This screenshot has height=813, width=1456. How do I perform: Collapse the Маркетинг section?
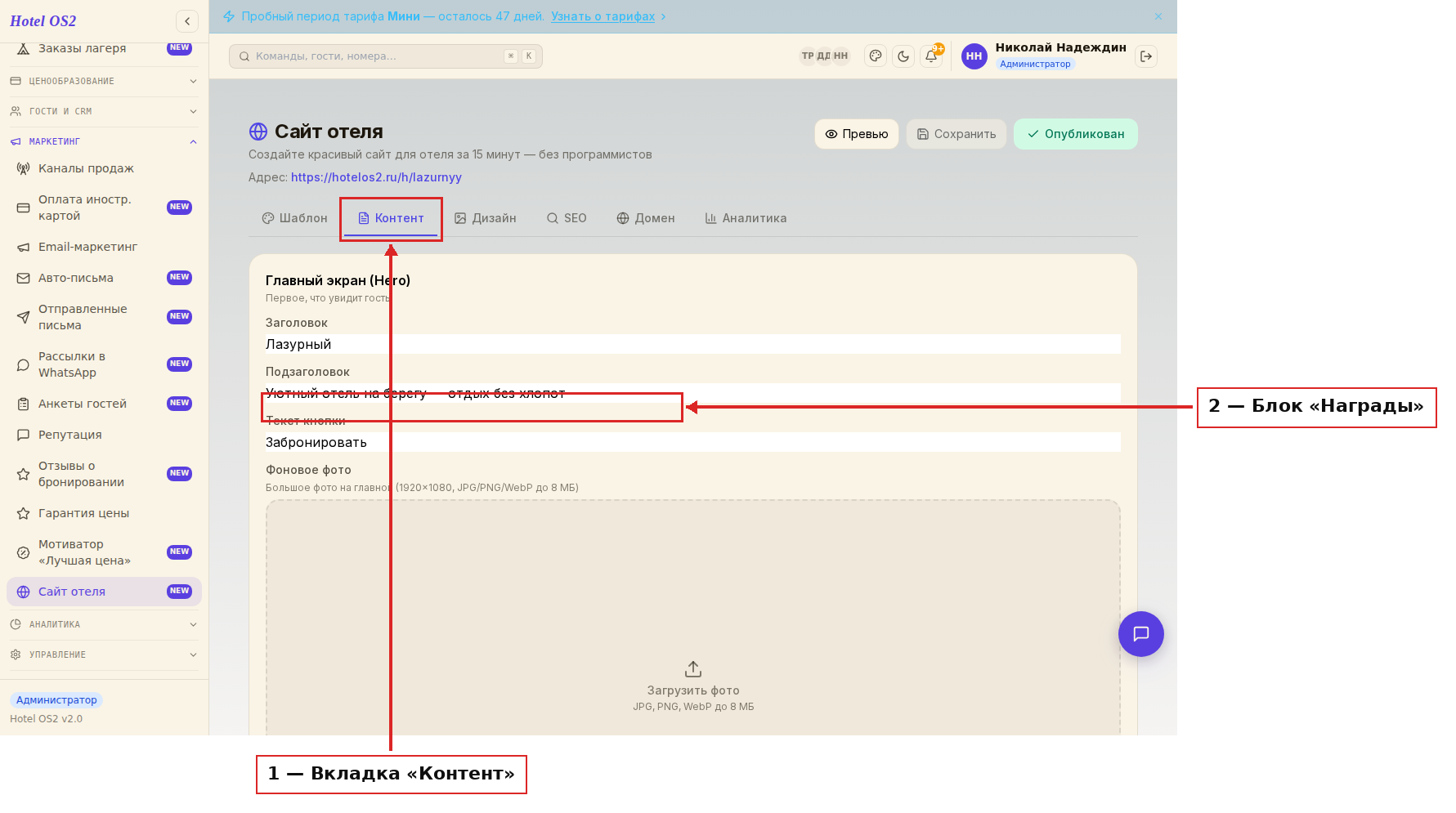coord(104,141)
